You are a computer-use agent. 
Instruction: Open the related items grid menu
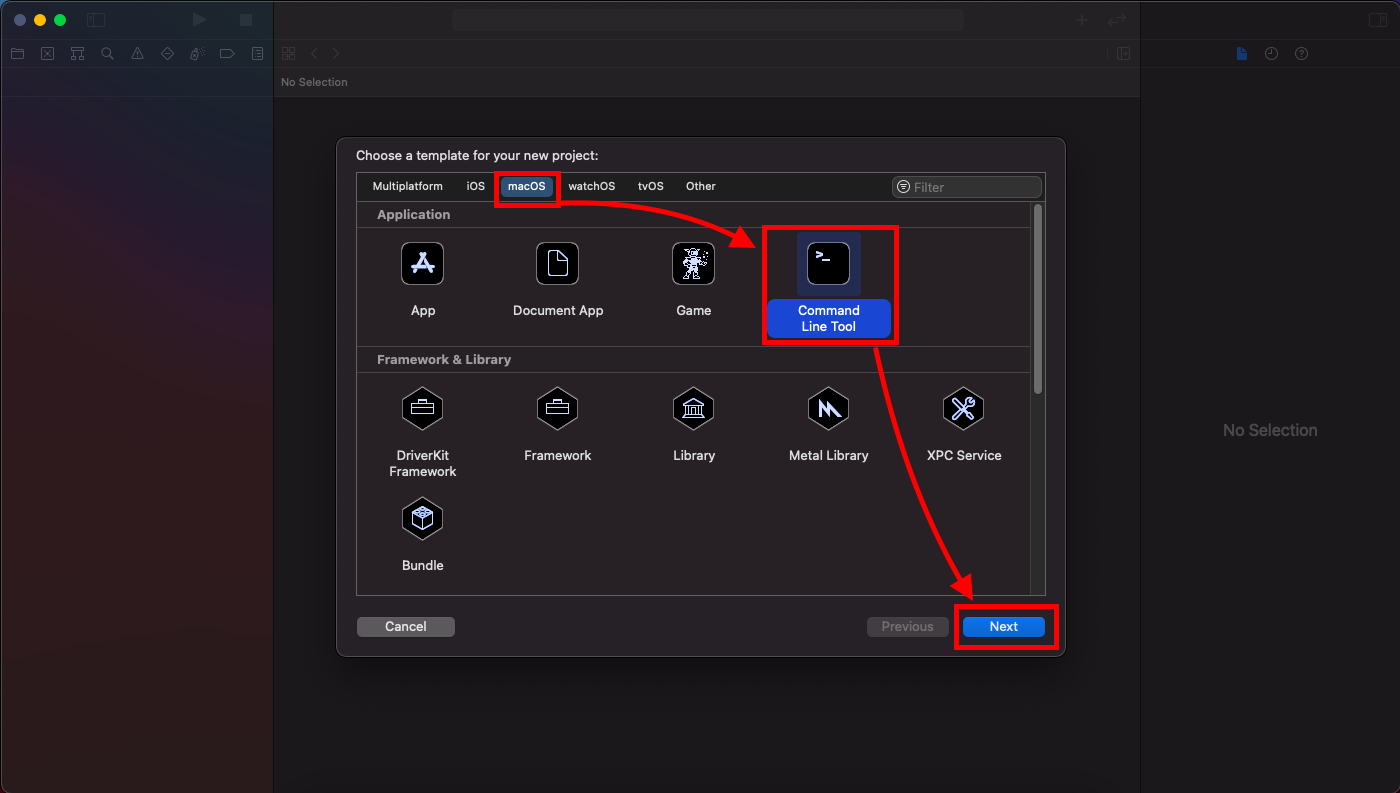click(x=288, y=54)
